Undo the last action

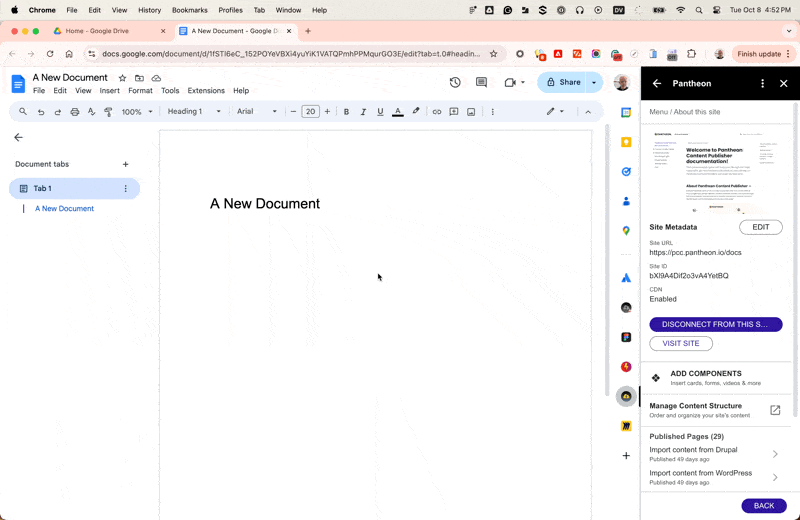(41, 112)
